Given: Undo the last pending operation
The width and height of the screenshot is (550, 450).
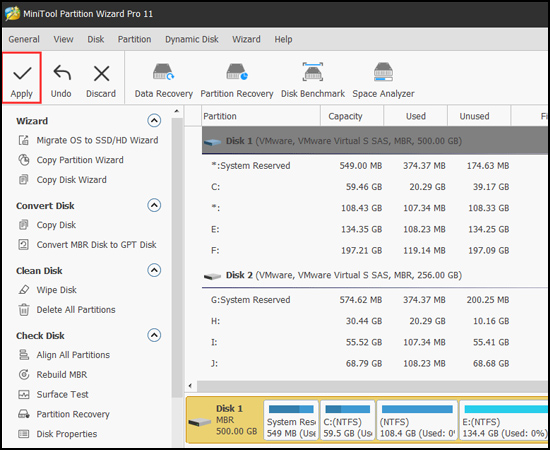Looking at the screenshot, I should tap(61, 80).
